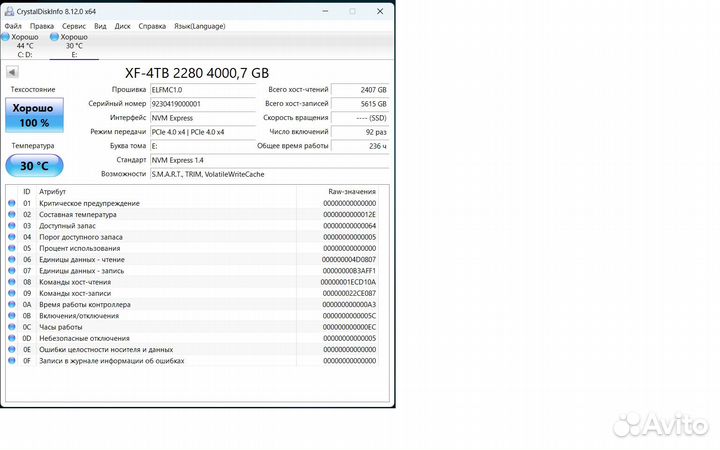
Task: Click the Атрибут column header
Action: [166, 191]
